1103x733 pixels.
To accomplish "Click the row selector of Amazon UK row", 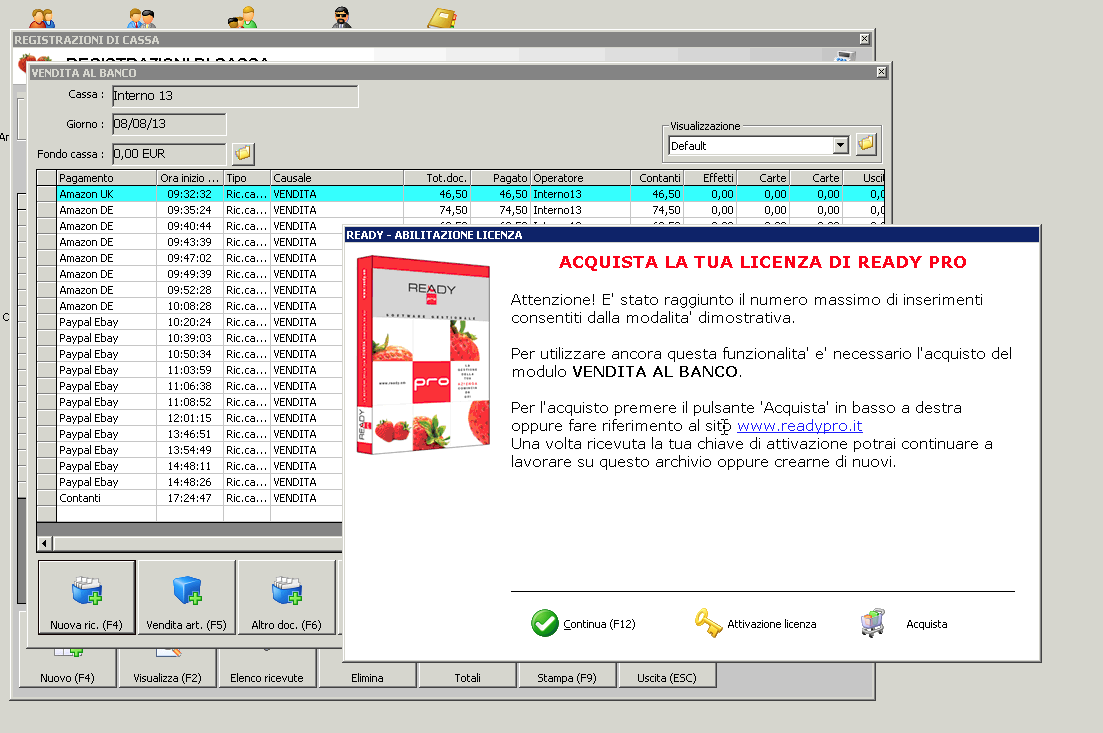I will click(46, 194).
